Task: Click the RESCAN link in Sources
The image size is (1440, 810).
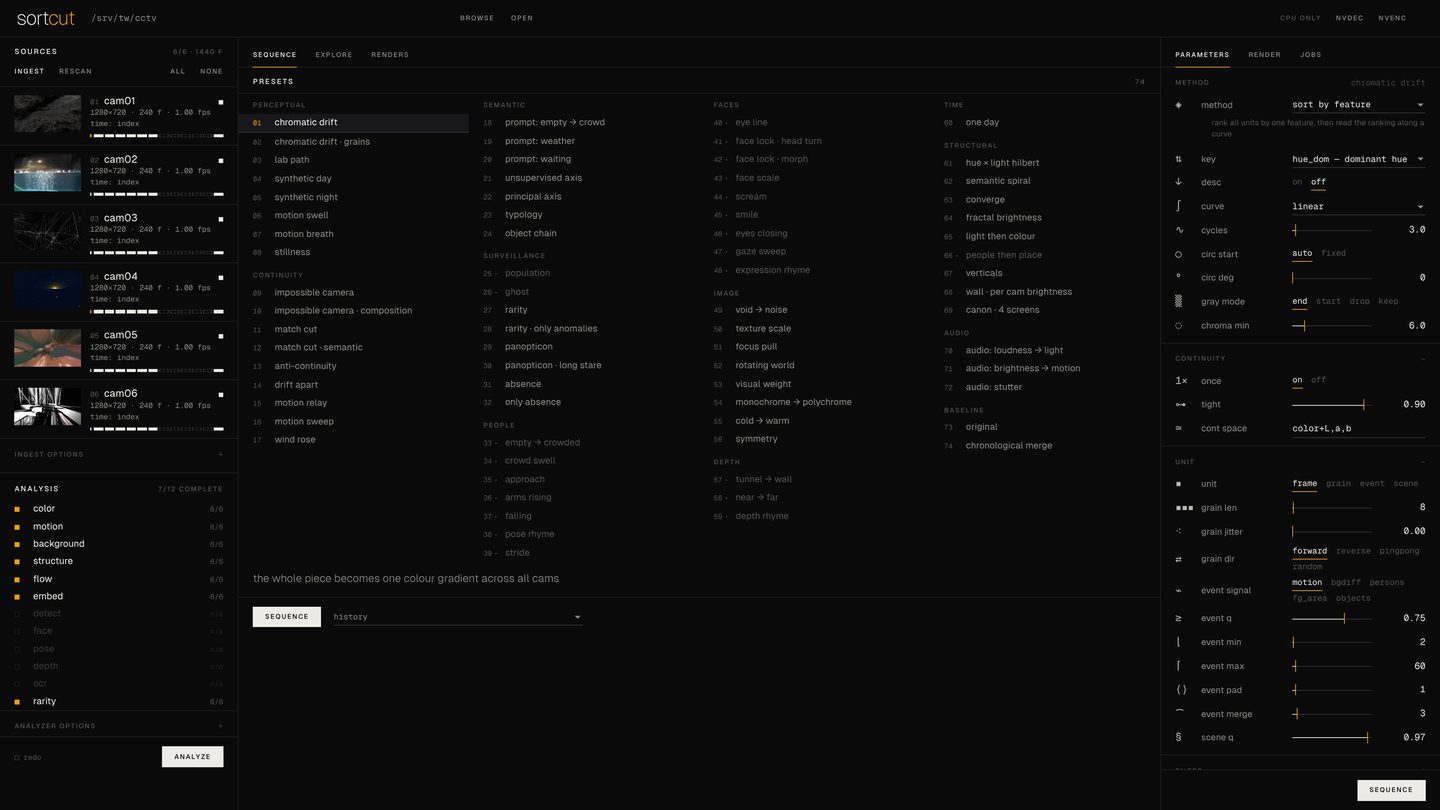Action: click(75, 71)
